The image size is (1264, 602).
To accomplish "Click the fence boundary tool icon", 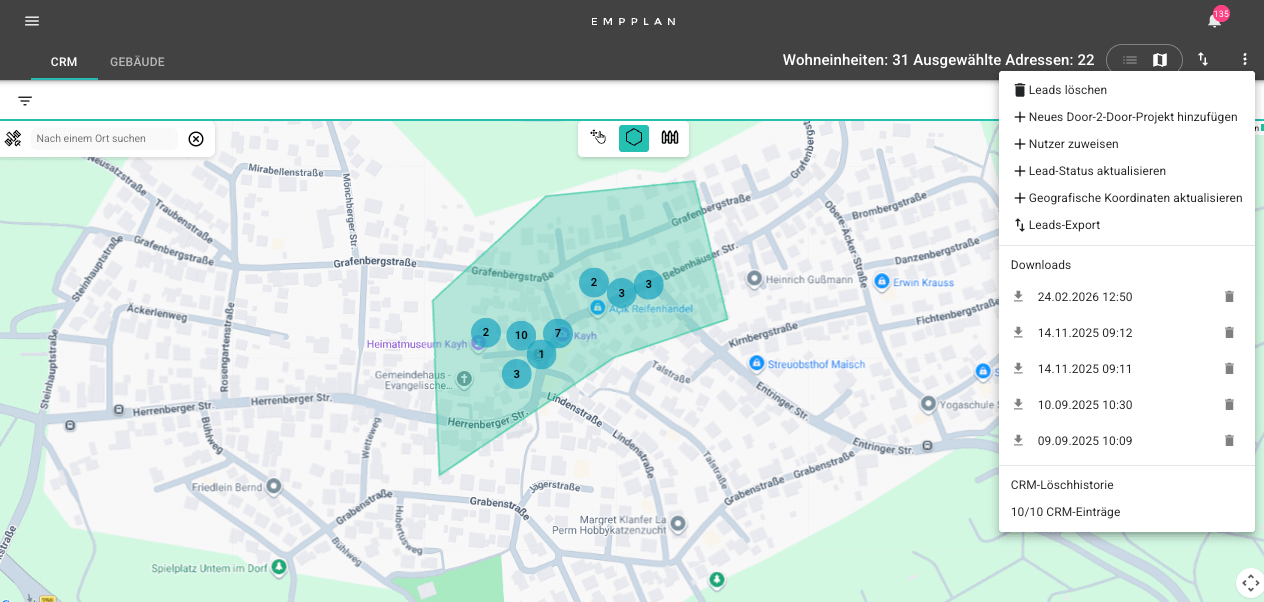I will (x=670, y=138).
